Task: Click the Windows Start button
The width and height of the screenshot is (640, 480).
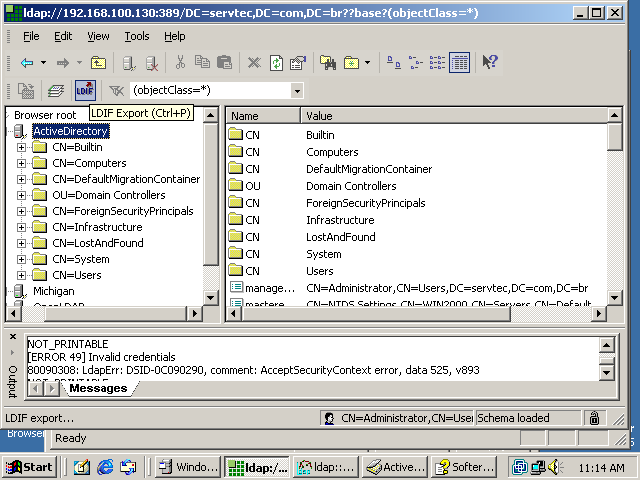Action: coord(29,467)
